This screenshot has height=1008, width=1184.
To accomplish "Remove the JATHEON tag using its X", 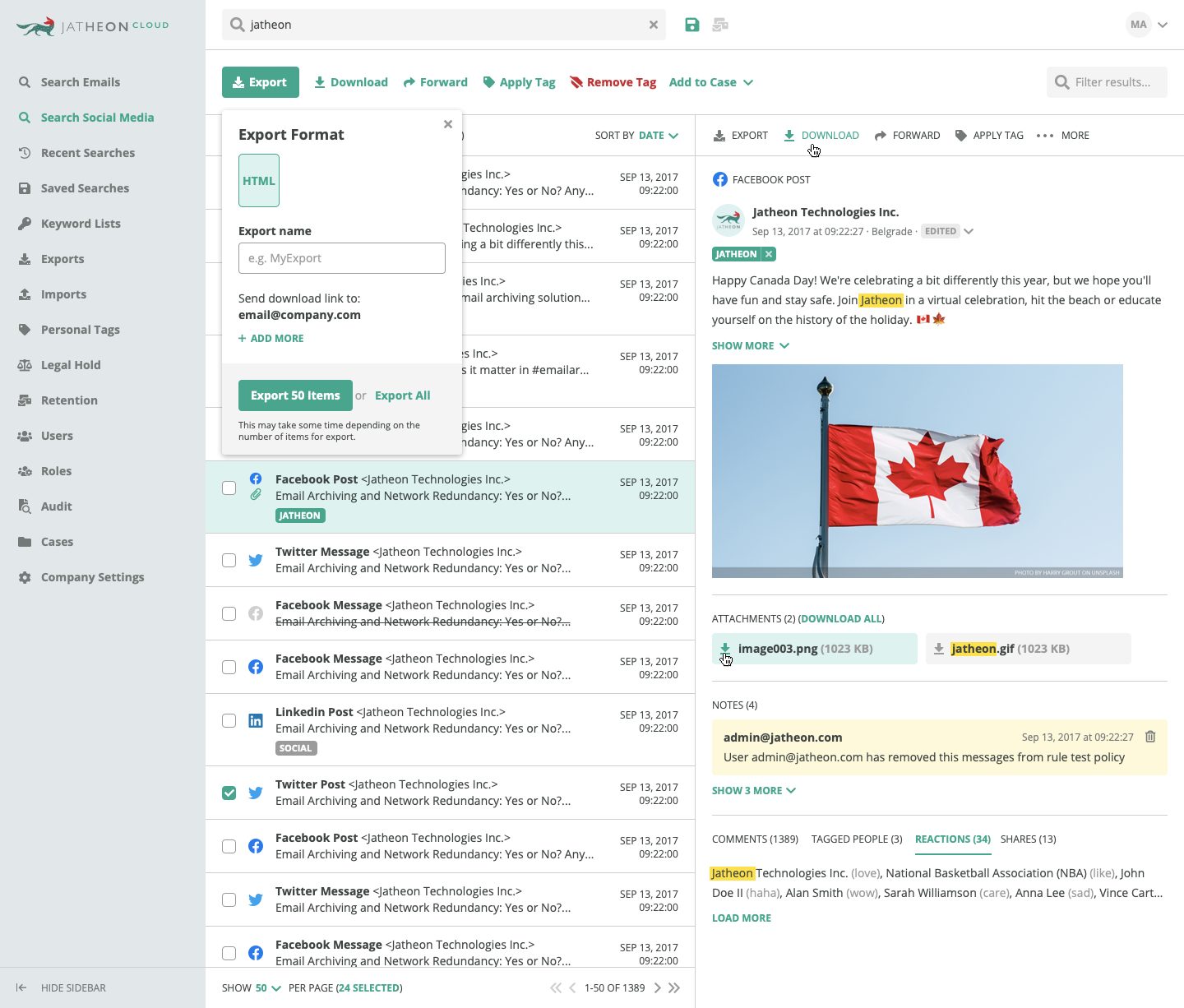I will 769,254.
